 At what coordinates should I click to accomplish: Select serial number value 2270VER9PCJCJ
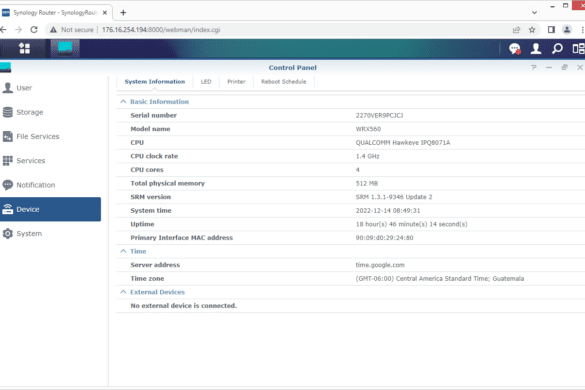click(379, 115)
